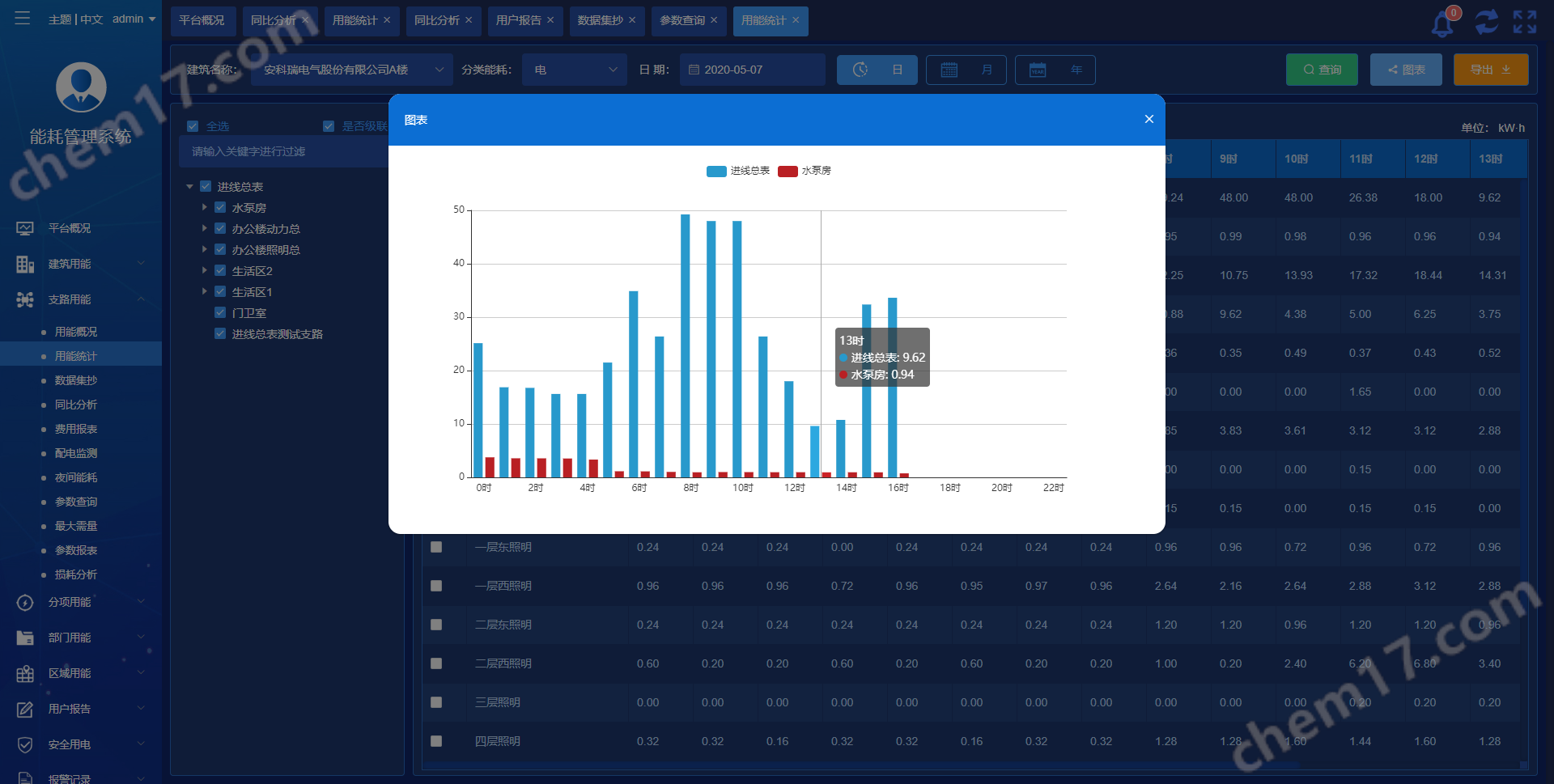This screenshot has width=1554, height=784.
Task: Open the building name dropdown
Action: 352,70
